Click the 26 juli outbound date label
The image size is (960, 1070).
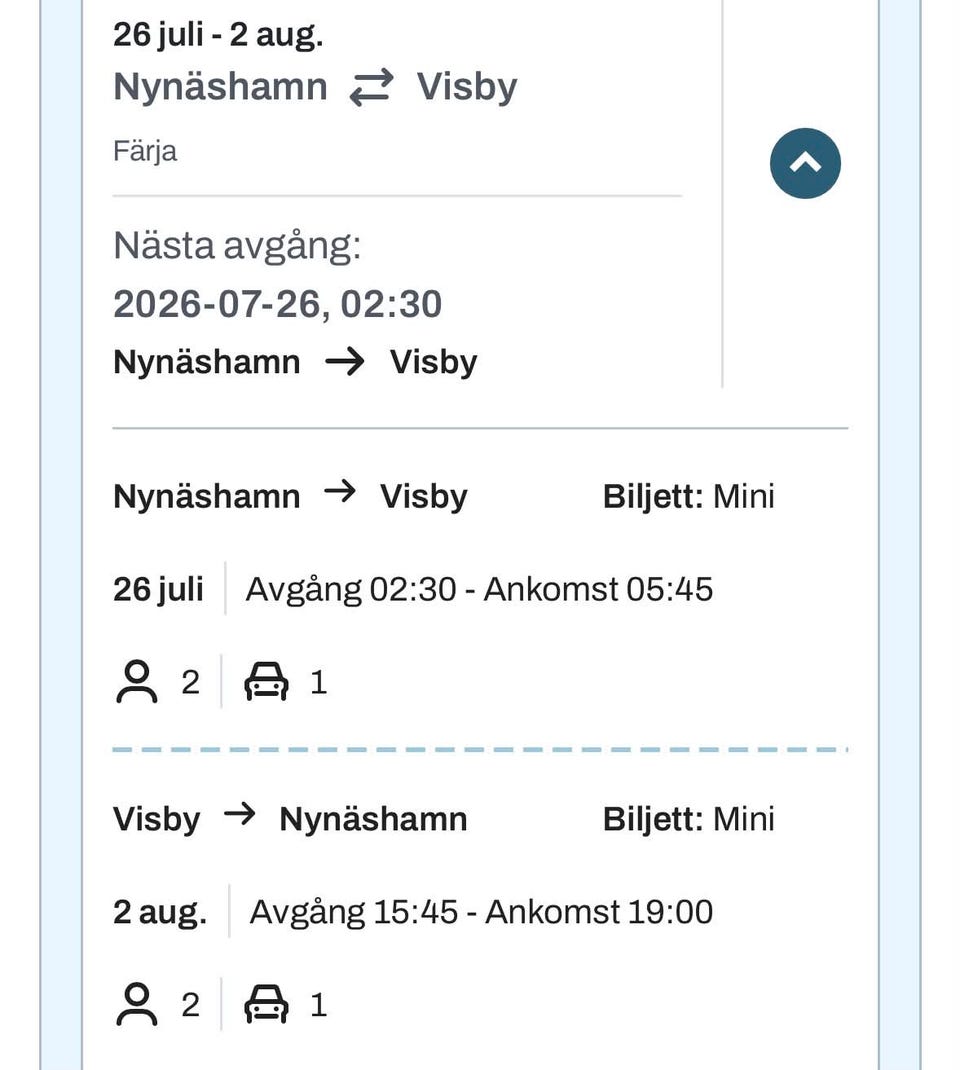[158, 590]
